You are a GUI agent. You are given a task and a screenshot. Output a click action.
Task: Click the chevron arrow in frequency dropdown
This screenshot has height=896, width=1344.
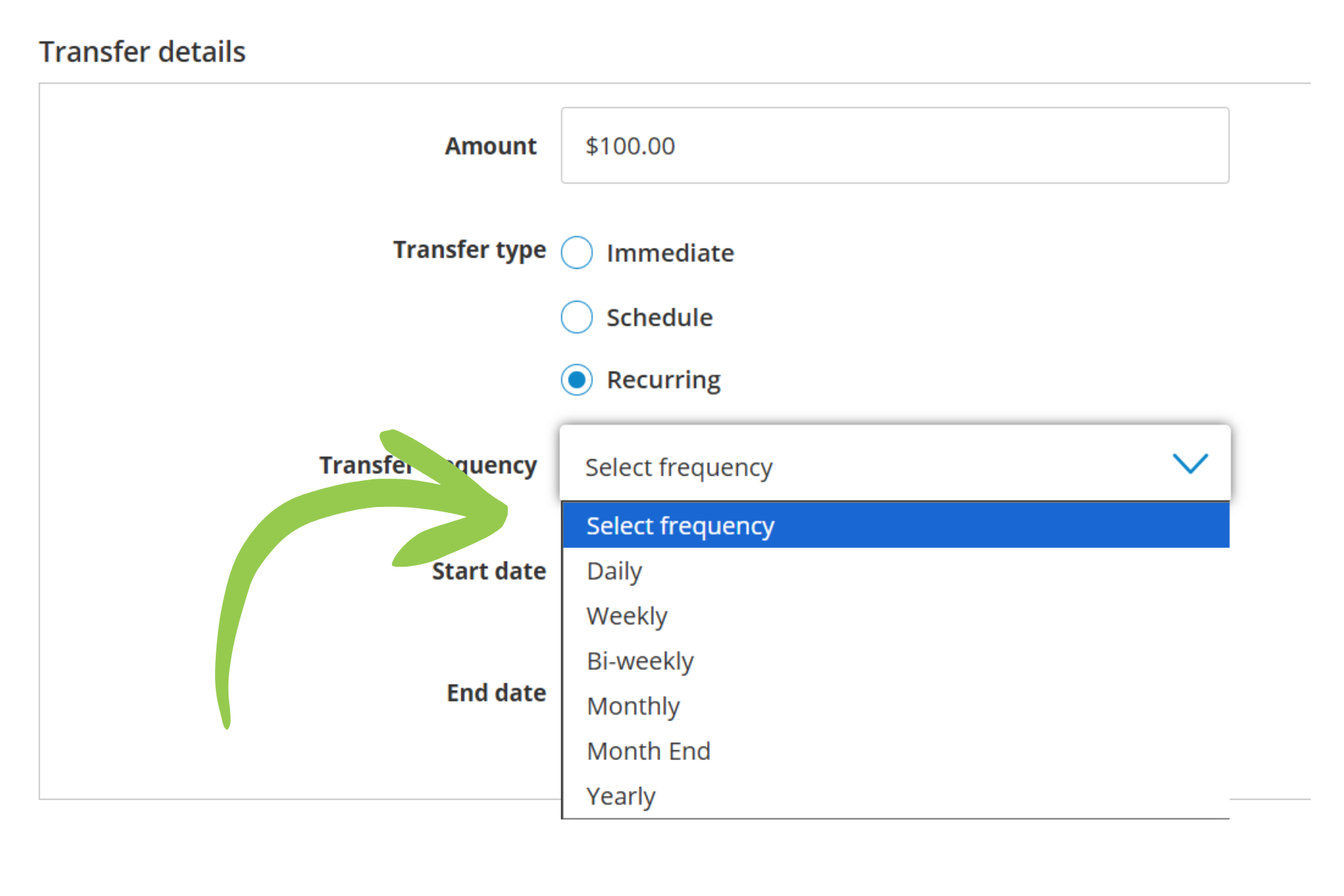1189,464
